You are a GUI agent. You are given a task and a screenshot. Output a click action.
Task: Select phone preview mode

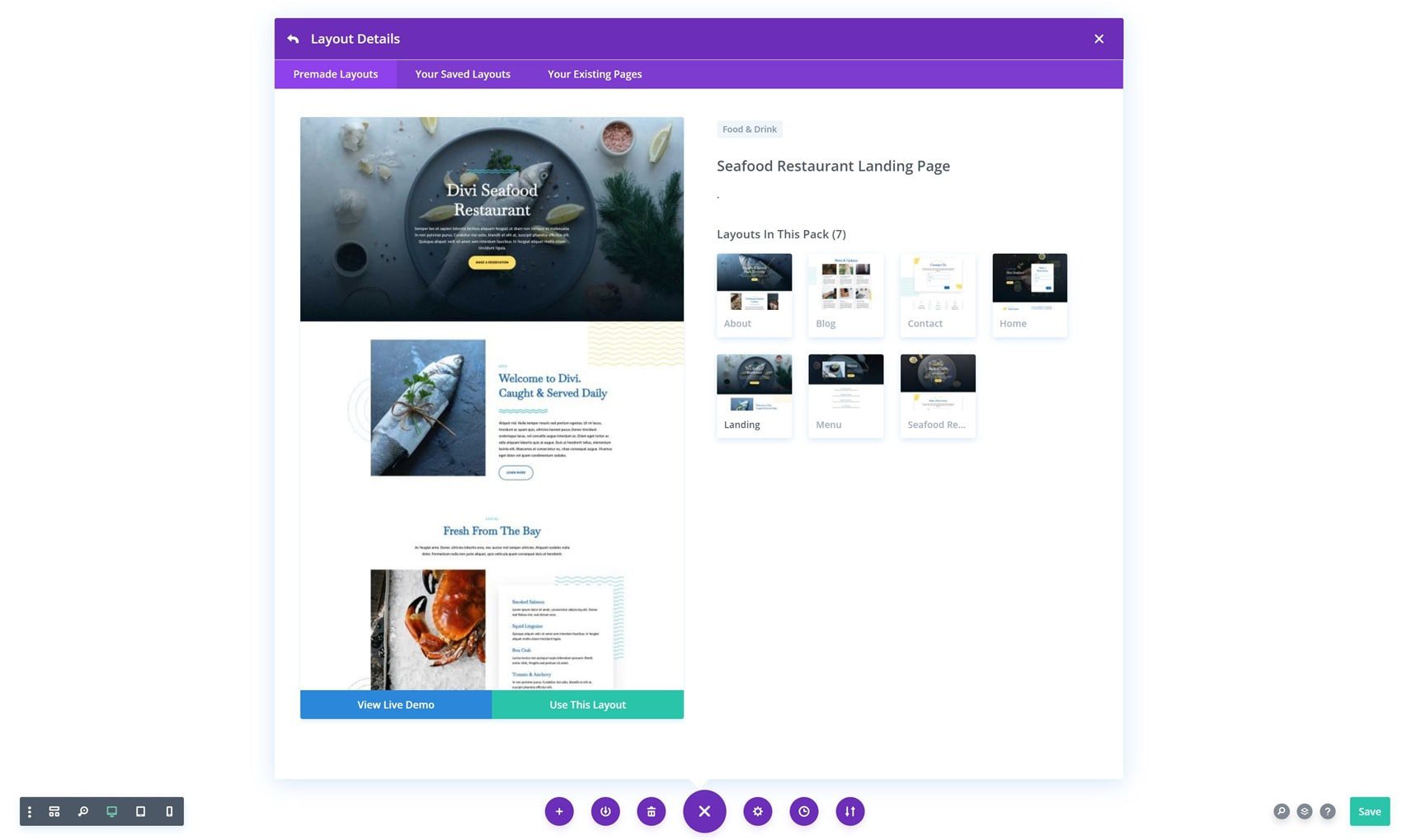(169, 812)
